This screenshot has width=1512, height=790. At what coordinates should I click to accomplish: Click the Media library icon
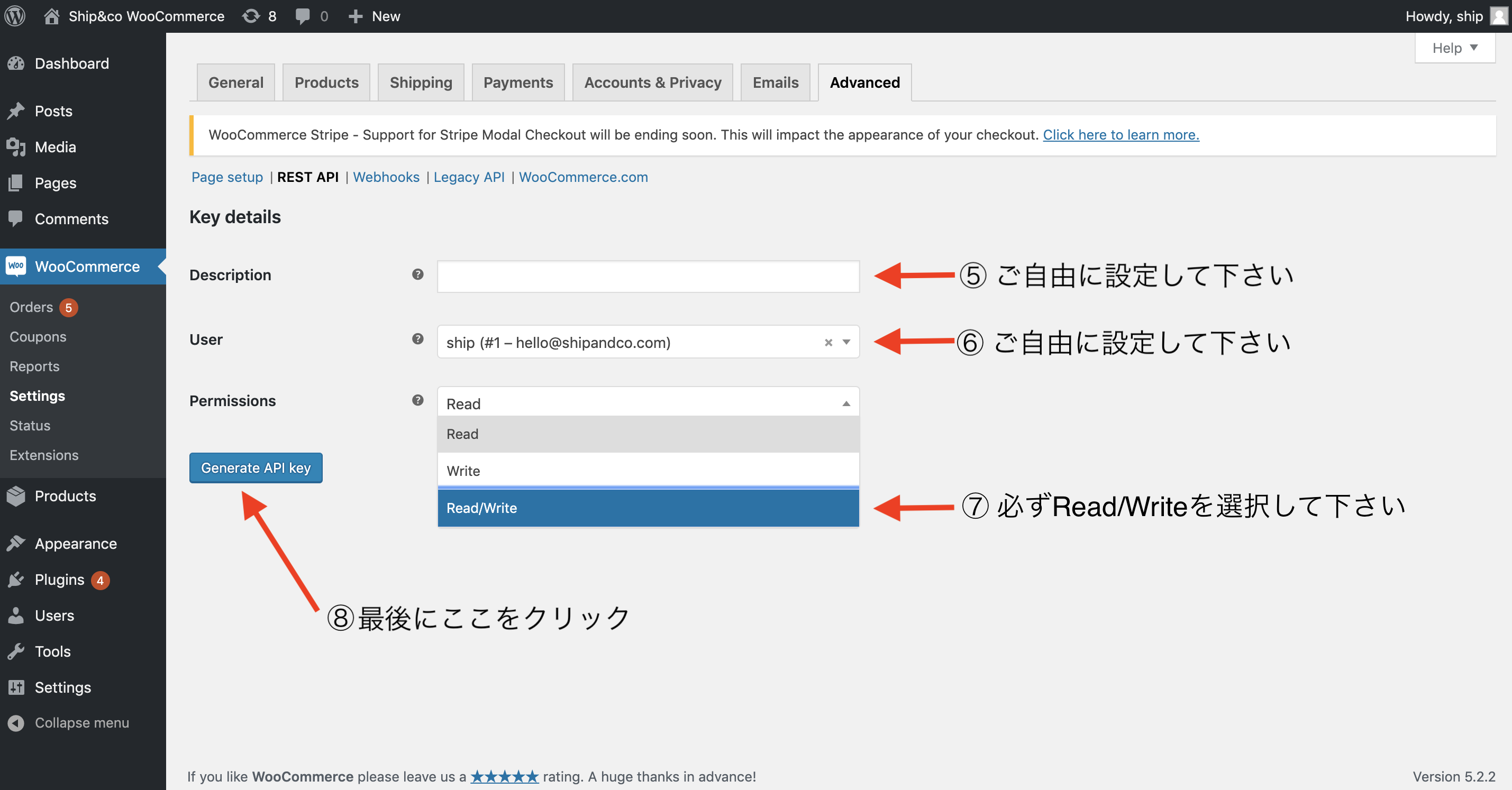16,146
